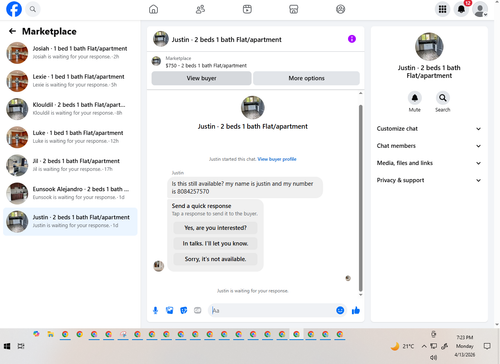Open Lexie's 1 bed 1 bath conversation
Image resolution: width=500 pixels, height=364 pixels.
pyautogui.click(x=70, y=81)
